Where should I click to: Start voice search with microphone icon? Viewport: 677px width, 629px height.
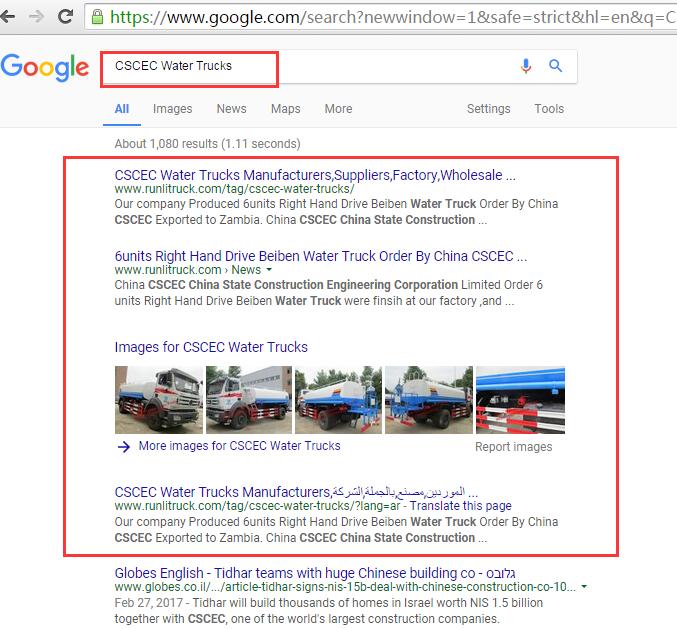click(x=525, y=66)
